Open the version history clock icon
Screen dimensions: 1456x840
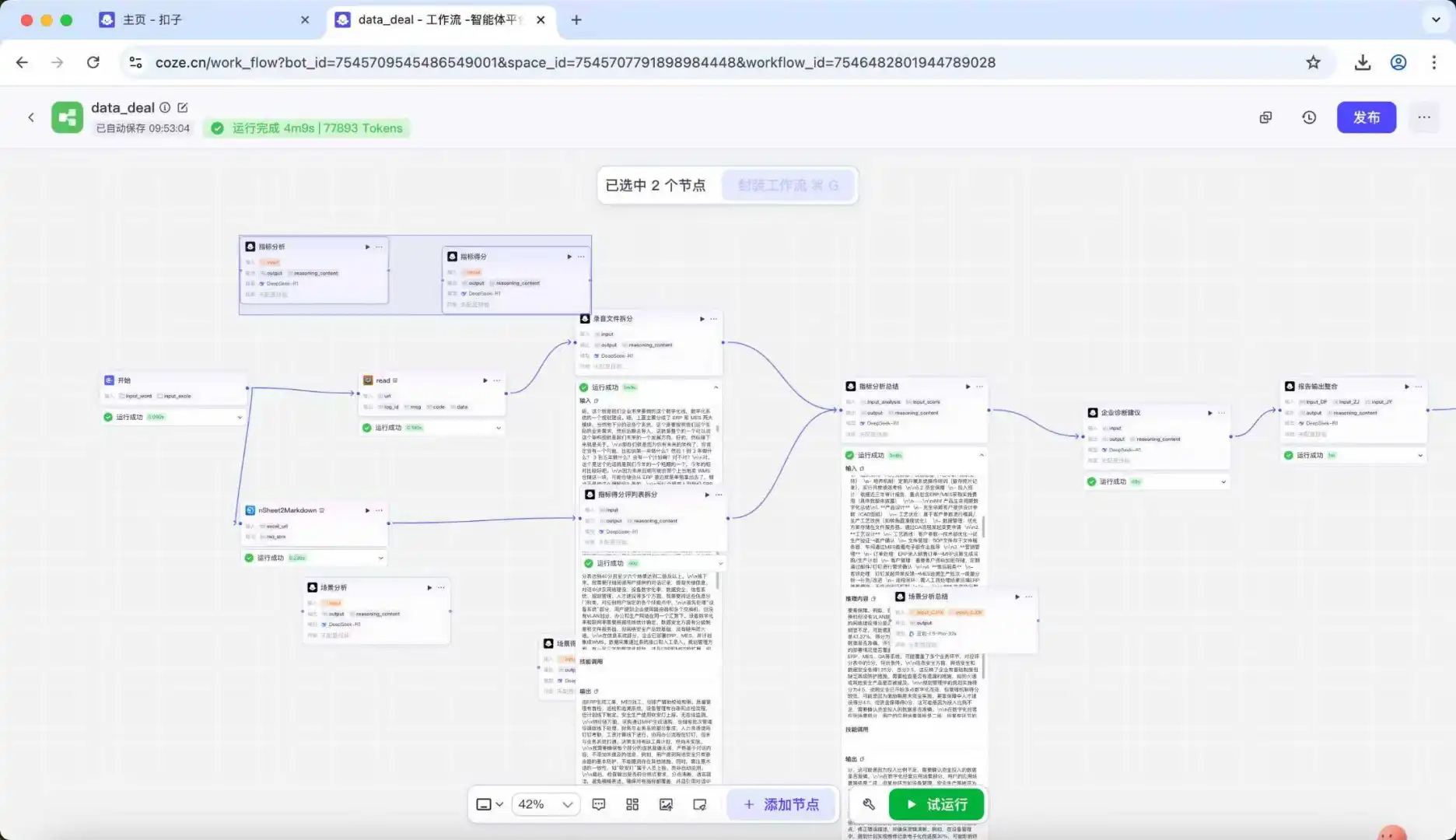click(1309, 117)
